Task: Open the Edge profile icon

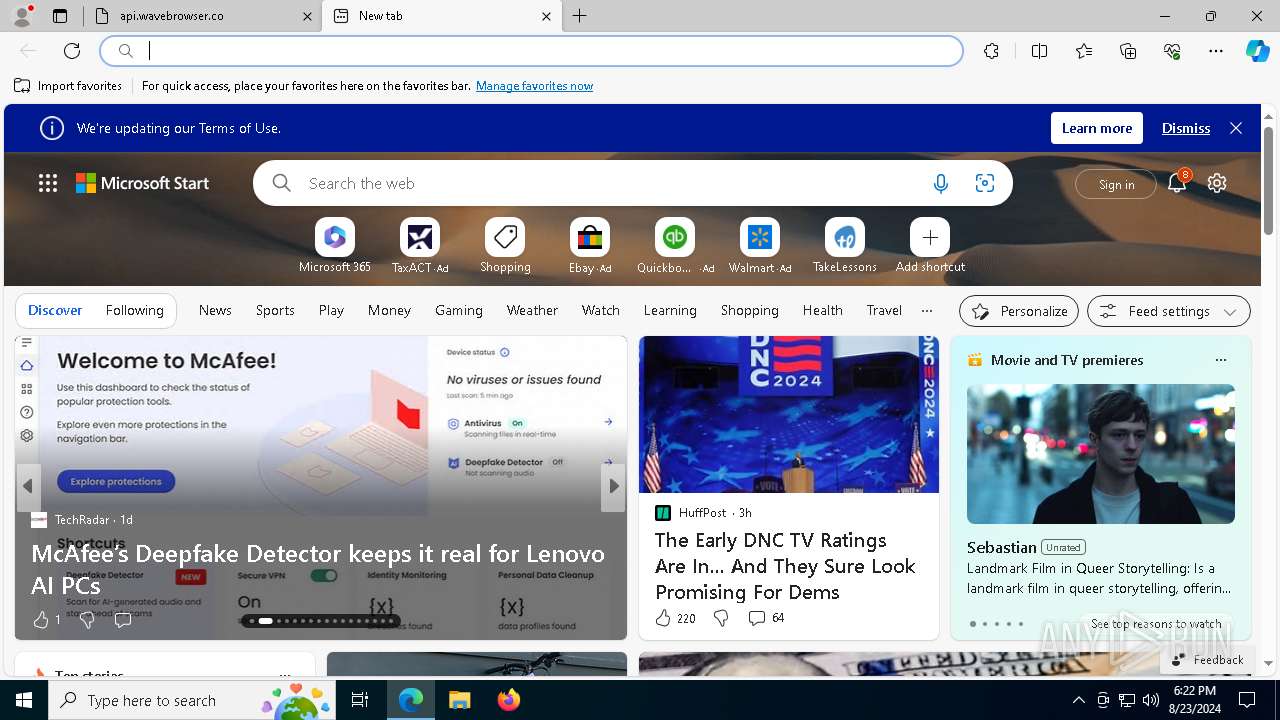Action: pyautogui.click(x=22, y=16)
